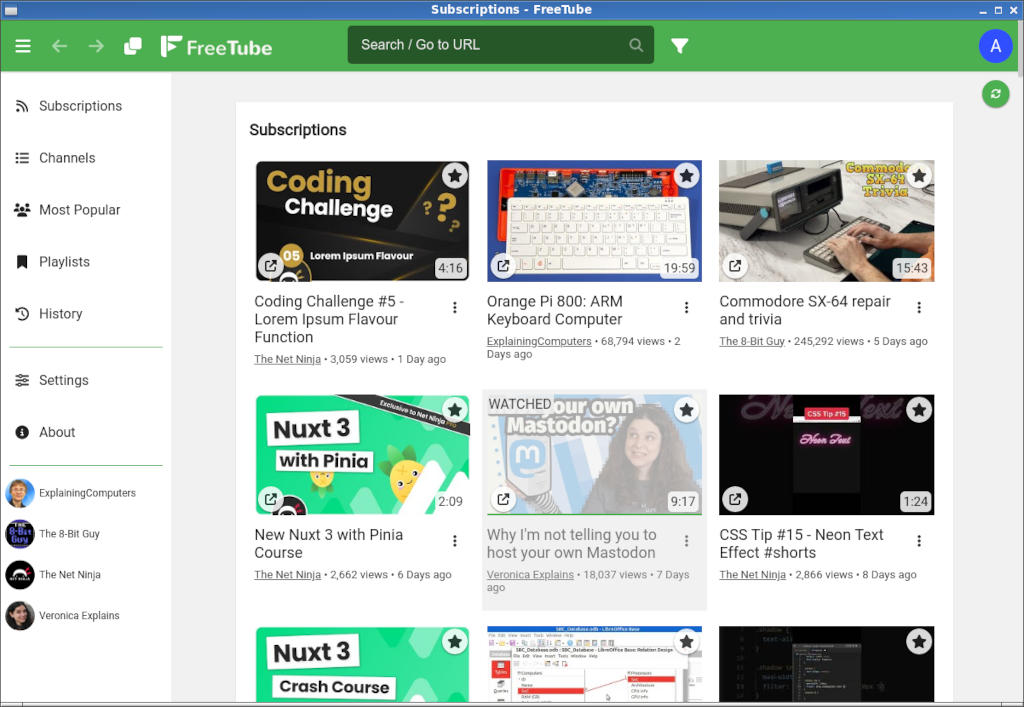Click The Net Ninja link under Nuxt 3 Pinia

click(287, 574)
